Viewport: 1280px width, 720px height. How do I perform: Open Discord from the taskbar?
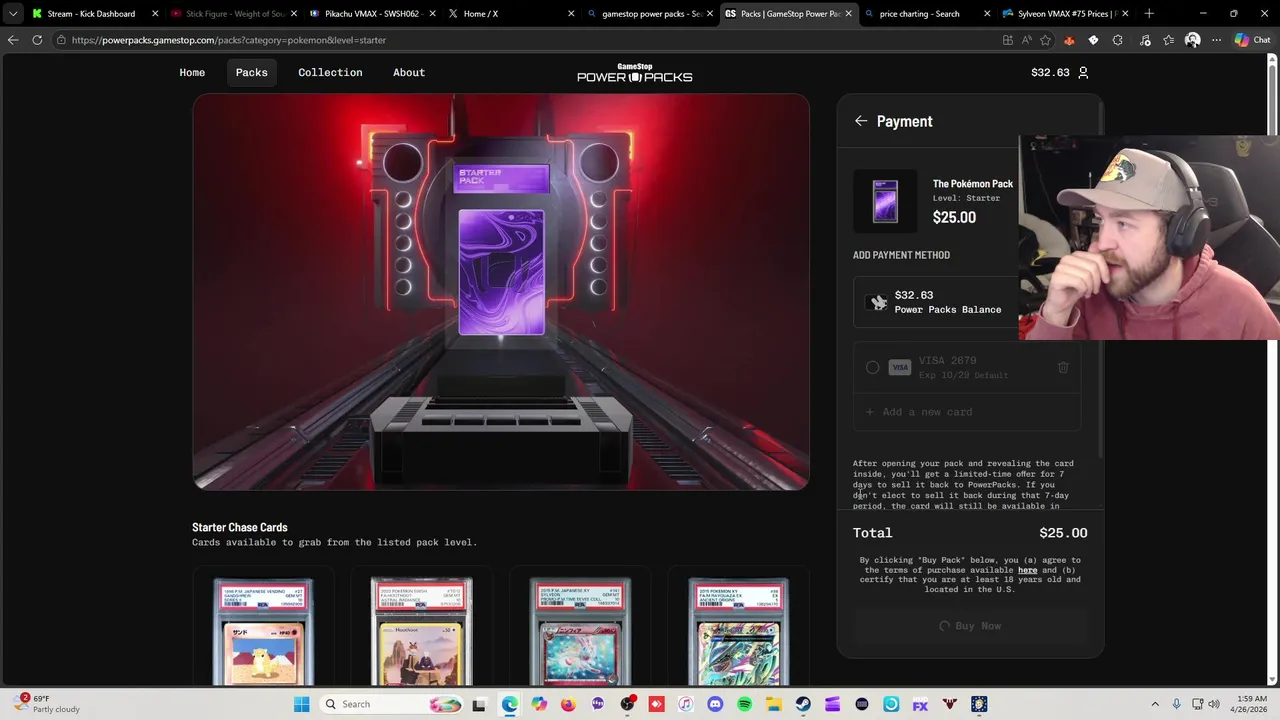[715, 704]
